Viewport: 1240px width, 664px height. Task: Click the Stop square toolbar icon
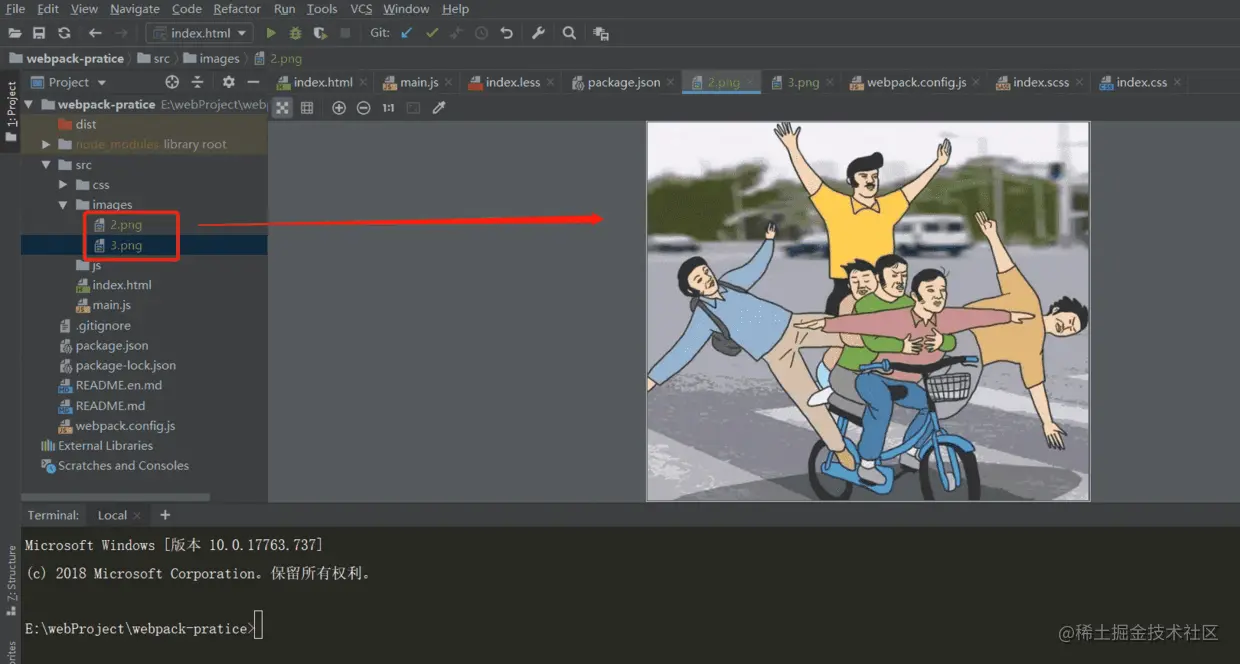345,33
